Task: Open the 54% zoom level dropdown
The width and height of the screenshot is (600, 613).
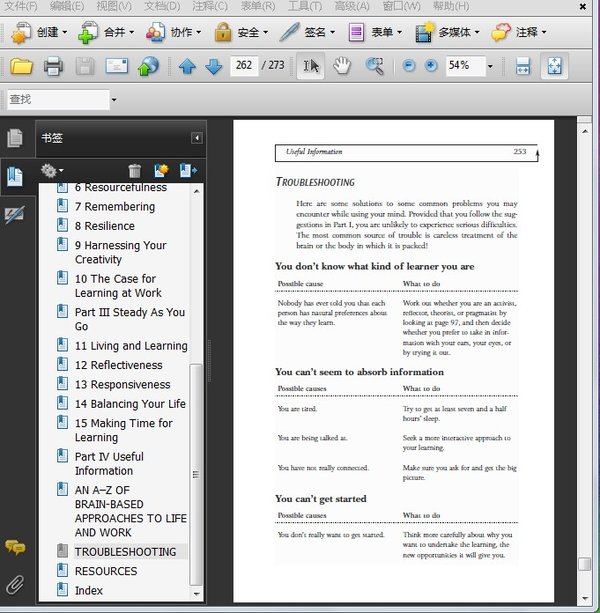Action: pyautogui.click(x=490, y=67)
